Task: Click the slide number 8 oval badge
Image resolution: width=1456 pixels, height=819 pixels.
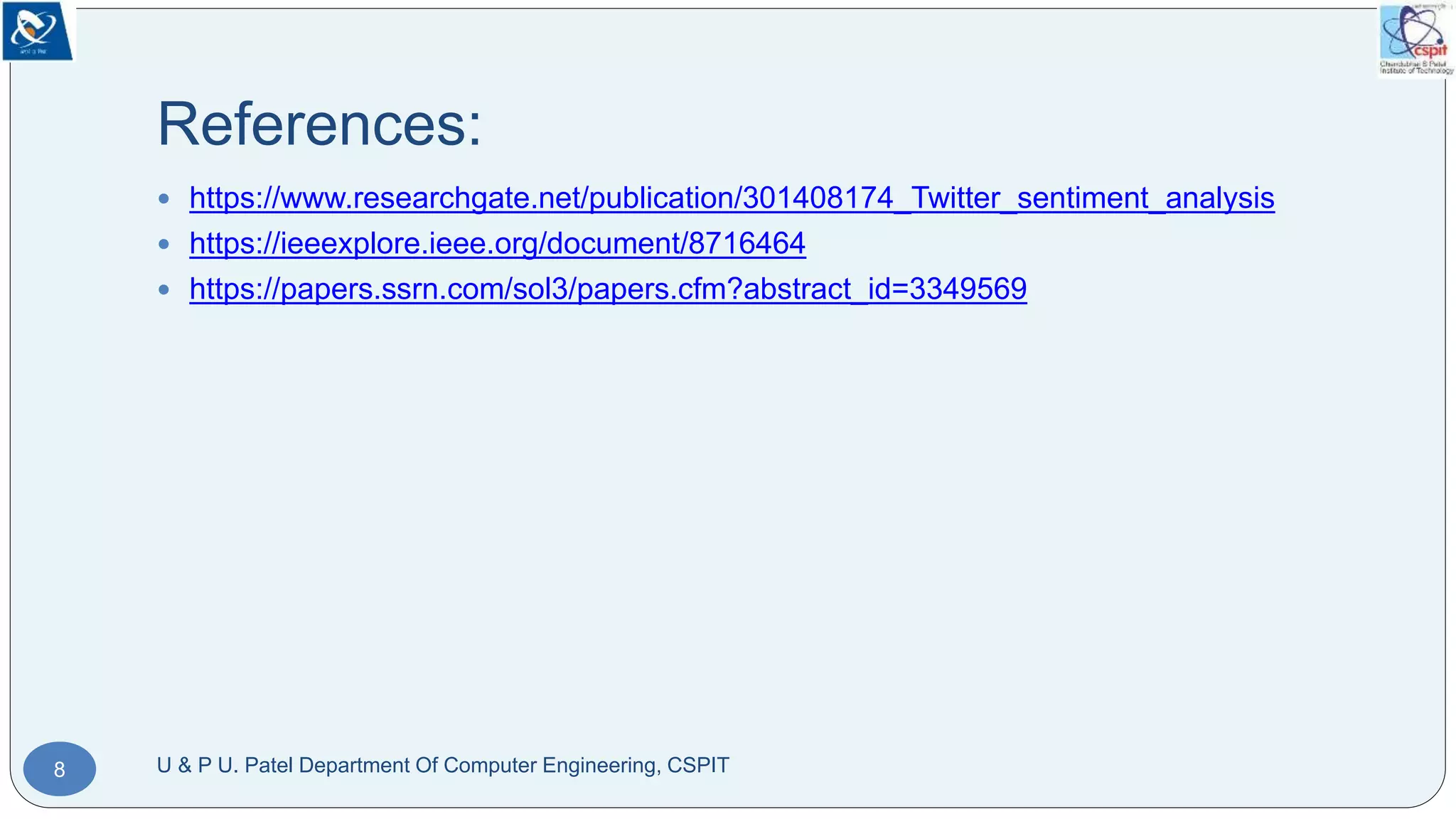Action: 60,769
